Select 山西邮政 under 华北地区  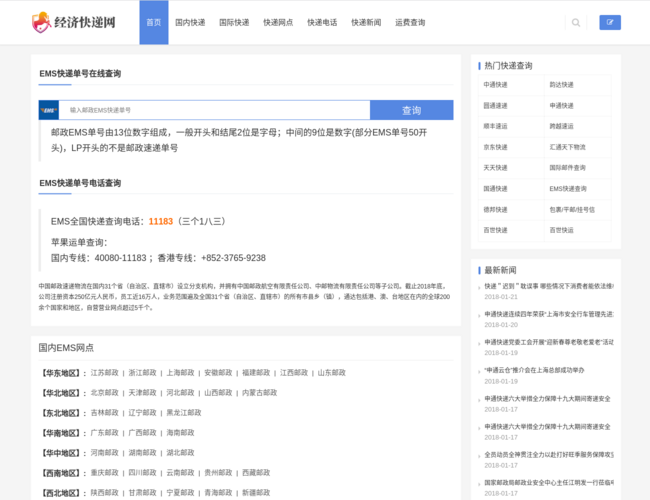[218, 393]
